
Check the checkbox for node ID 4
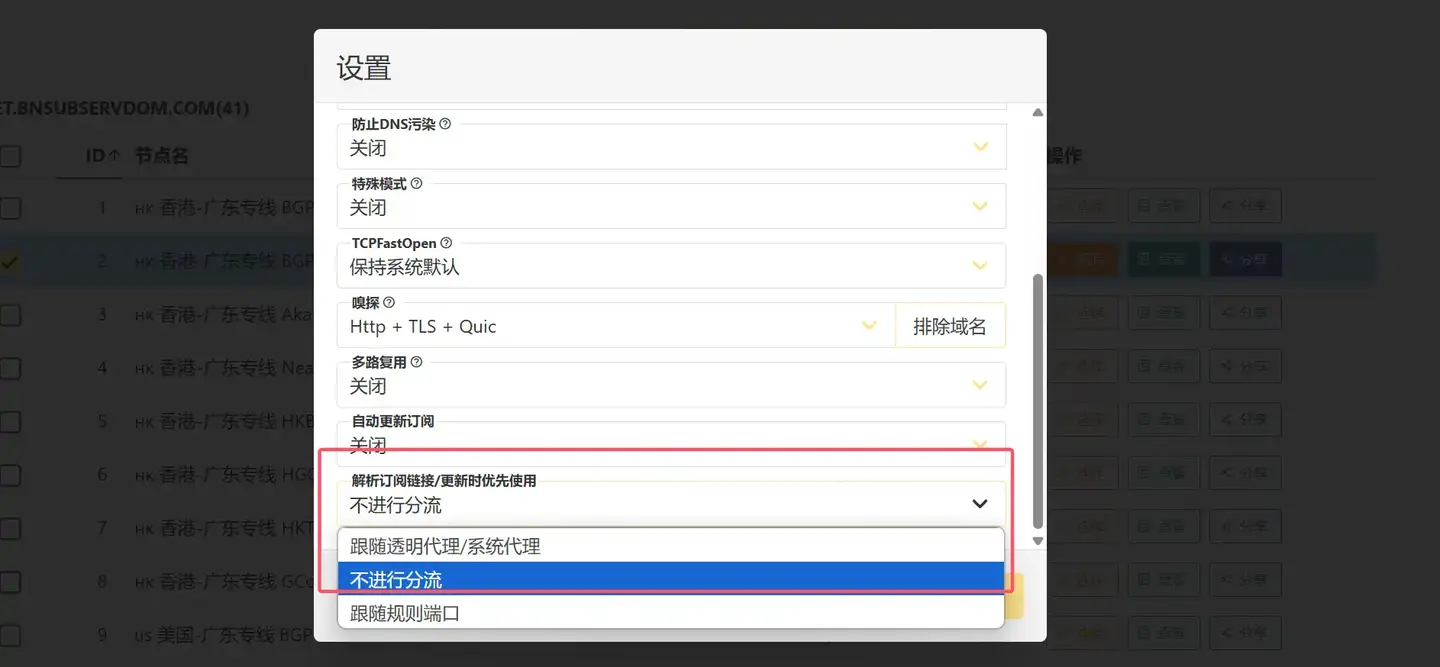[10, 368]
